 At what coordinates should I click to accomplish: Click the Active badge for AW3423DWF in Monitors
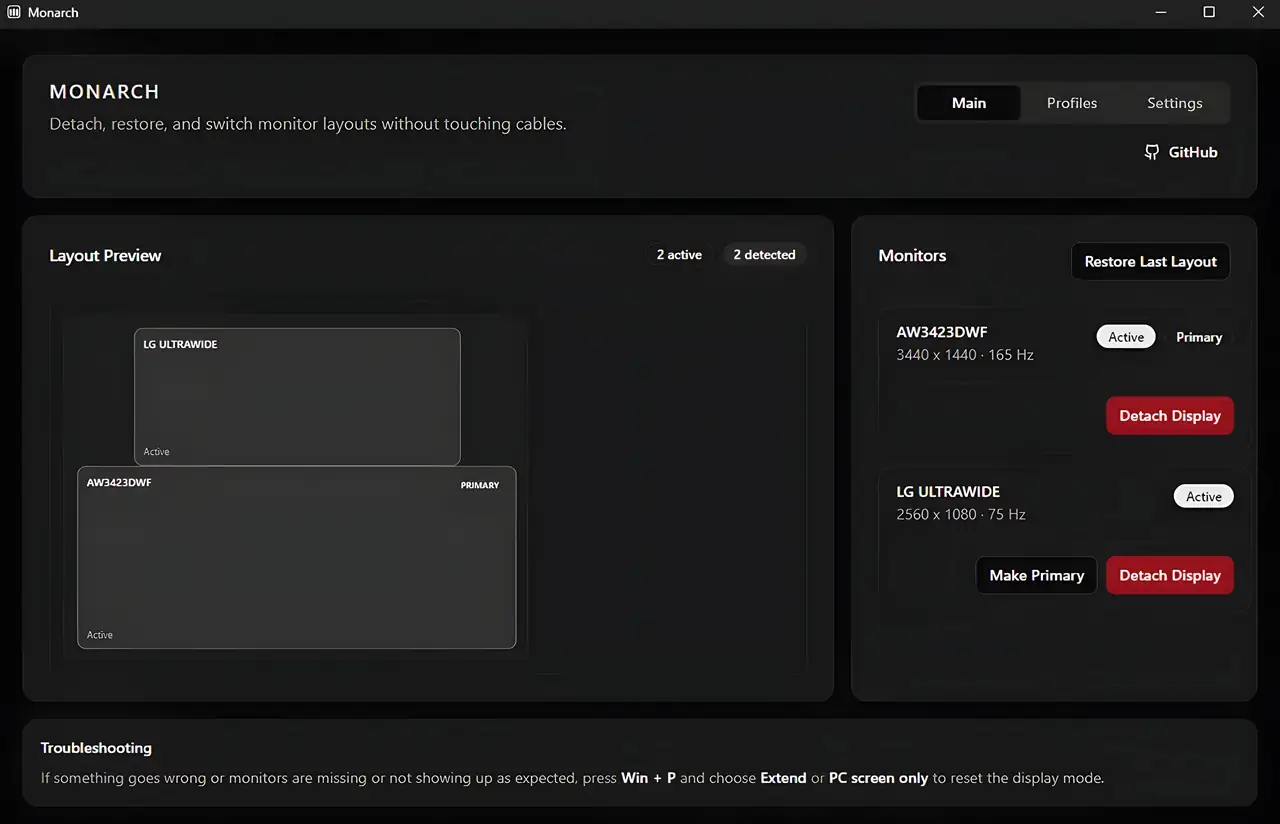1126,337
